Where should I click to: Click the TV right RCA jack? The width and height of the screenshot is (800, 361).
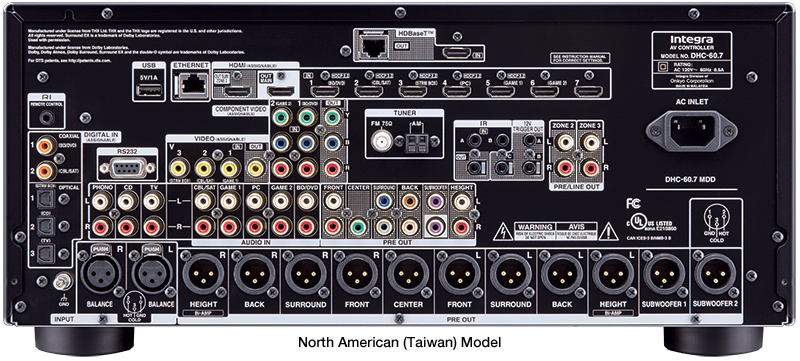pos(153,226)
